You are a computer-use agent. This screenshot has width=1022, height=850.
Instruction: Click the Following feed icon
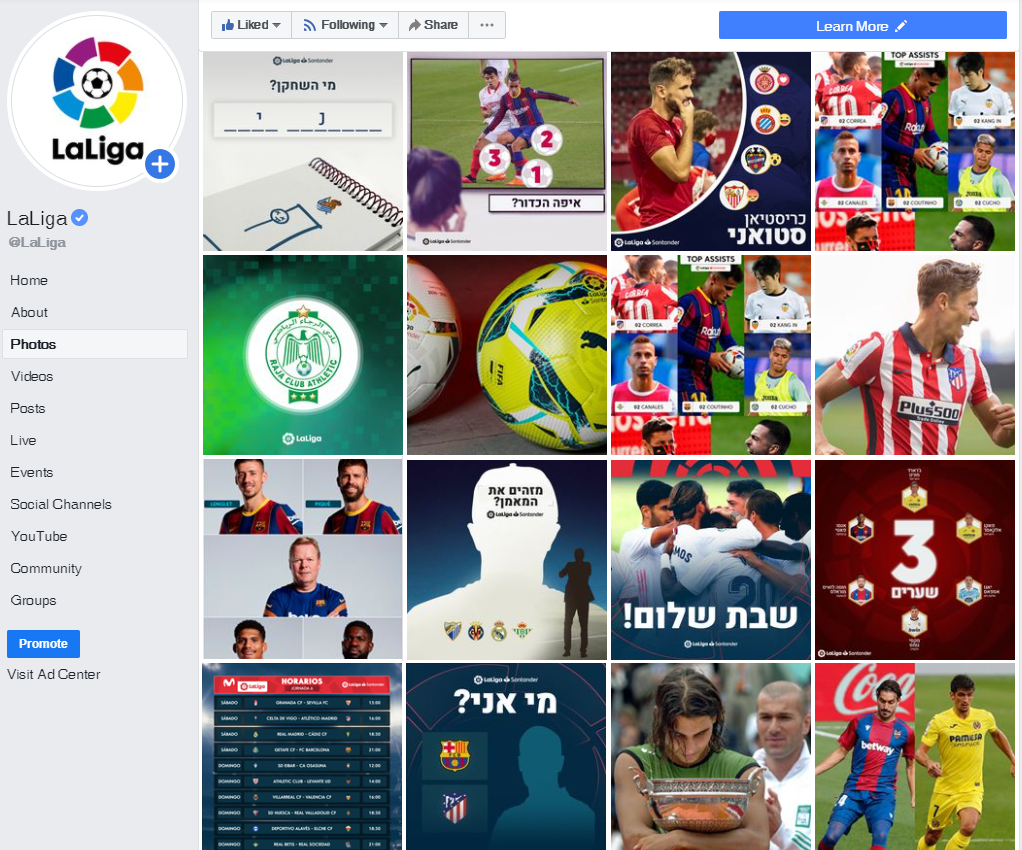pos(310,25)
